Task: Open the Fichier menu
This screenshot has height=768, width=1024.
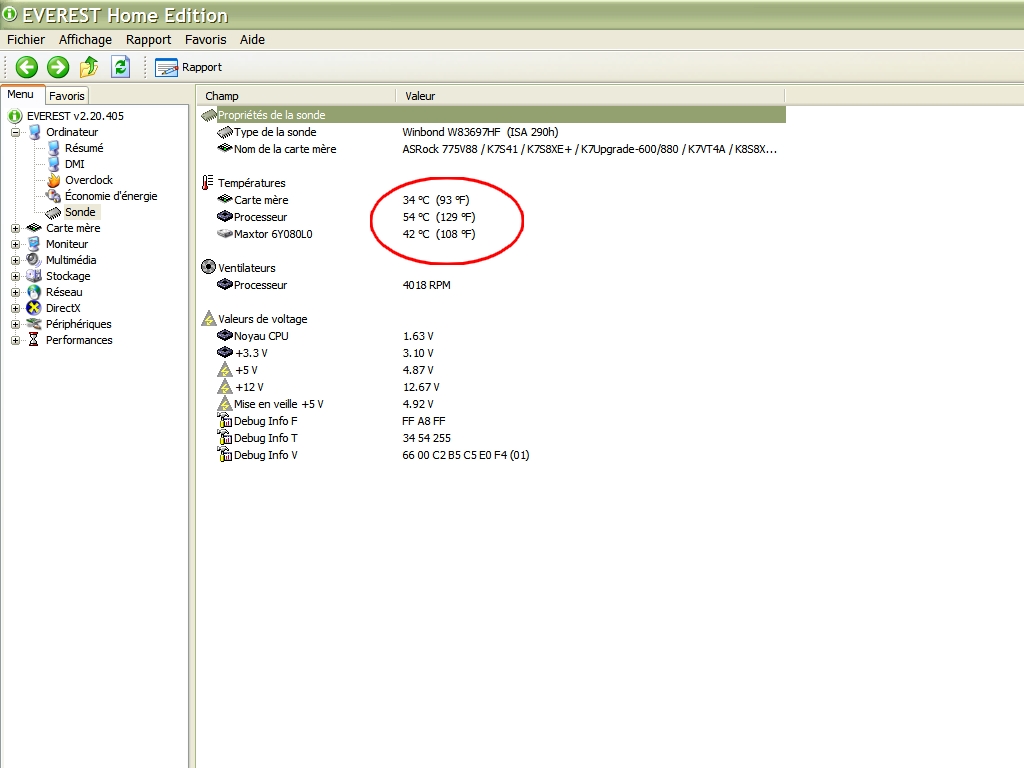Action: click(x=26, y=40)
